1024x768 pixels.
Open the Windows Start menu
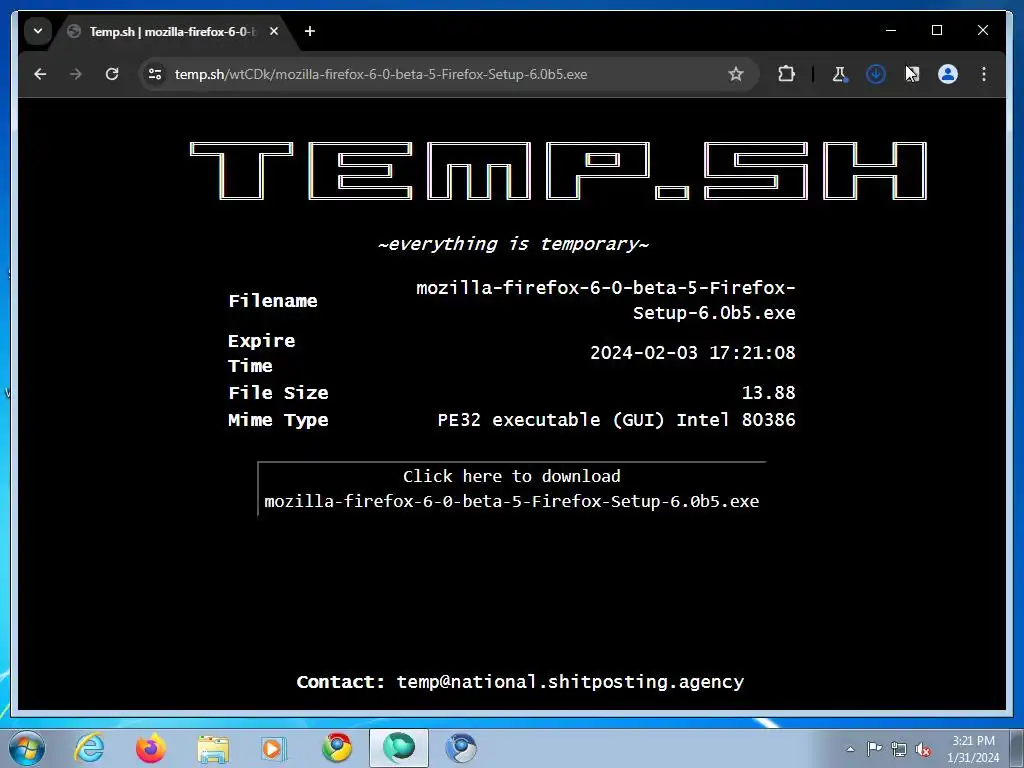(26, 748)
